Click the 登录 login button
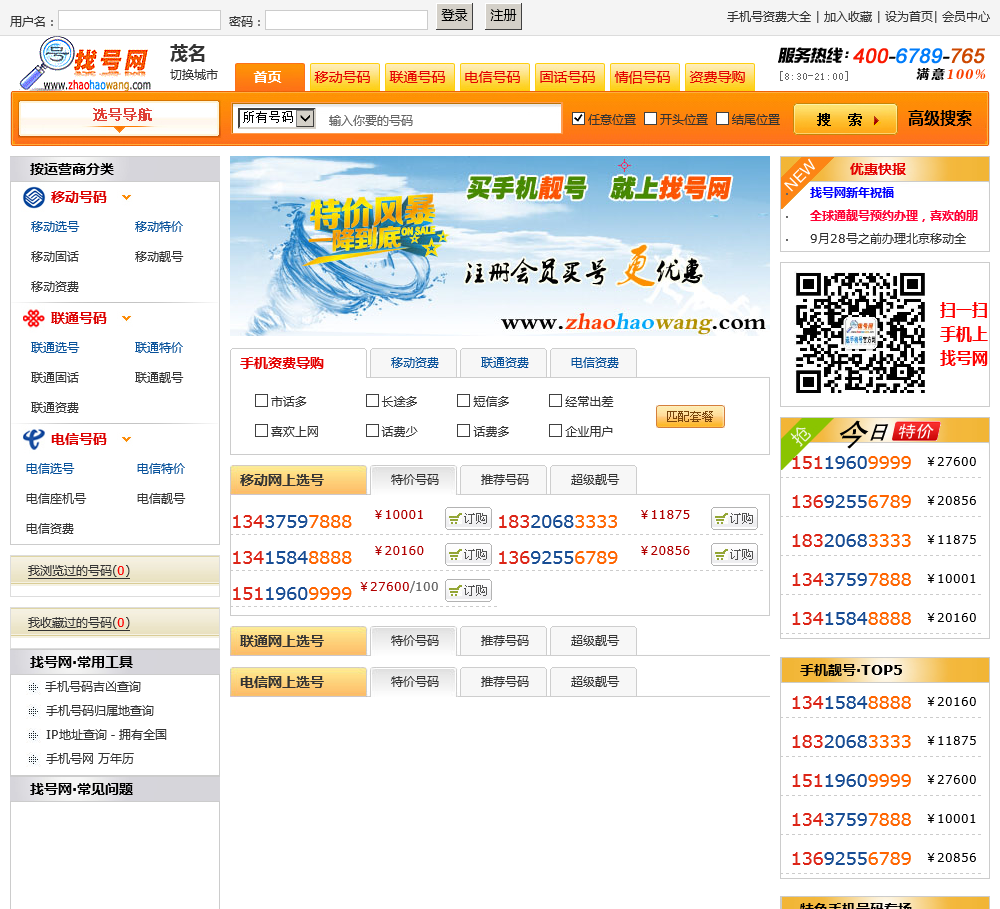The height and width of the screenshot is (909, 1000). (454, 16)
